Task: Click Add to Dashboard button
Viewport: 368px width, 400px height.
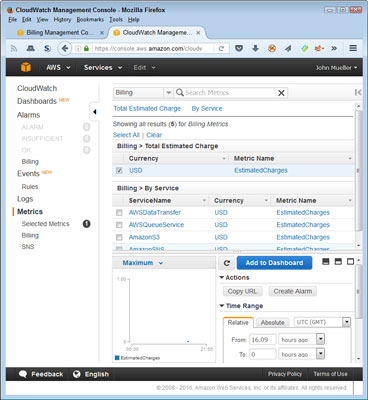Action: coord(274,263)
